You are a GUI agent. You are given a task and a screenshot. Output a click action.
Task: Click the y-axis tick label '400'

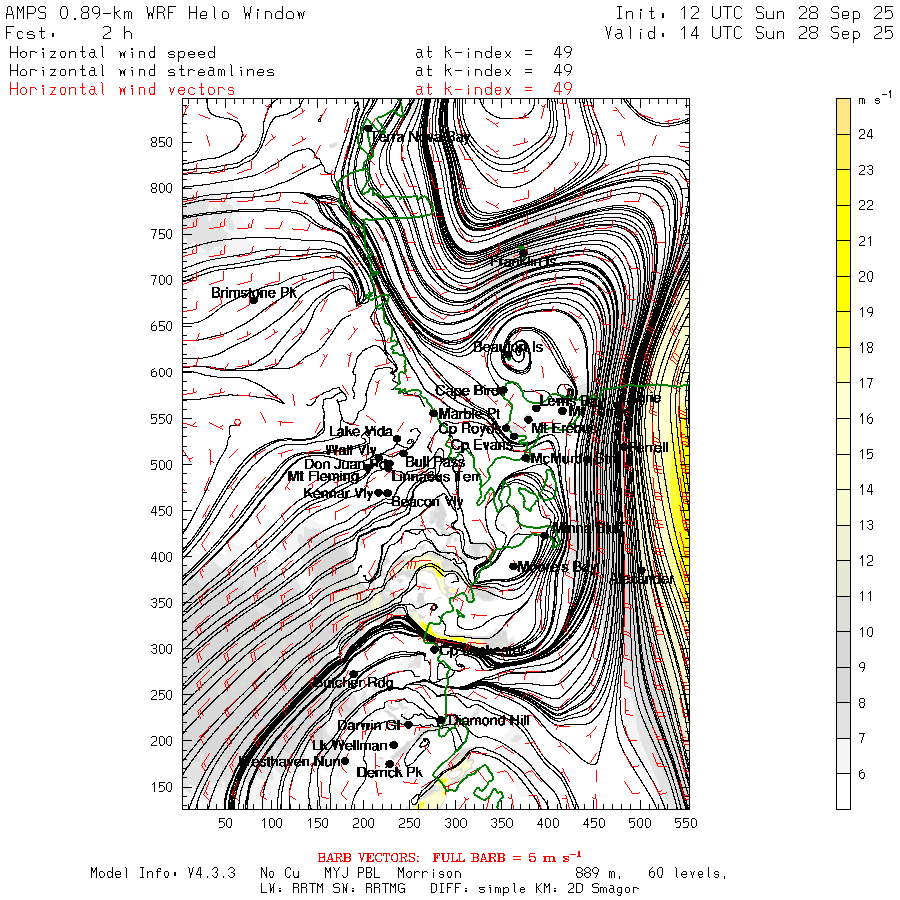pos(161,557)
